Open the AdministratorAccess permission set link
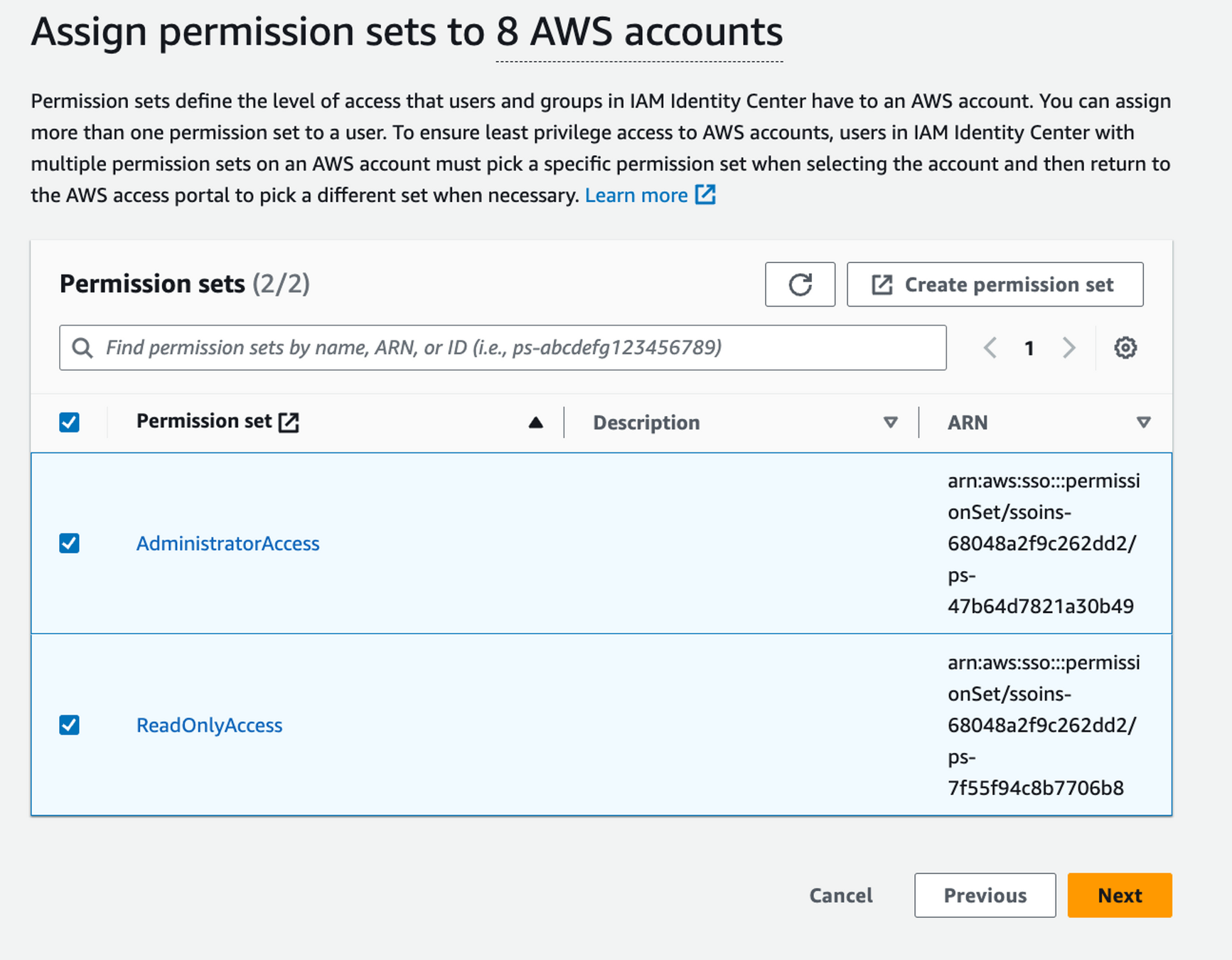 [x=227, y=543]
